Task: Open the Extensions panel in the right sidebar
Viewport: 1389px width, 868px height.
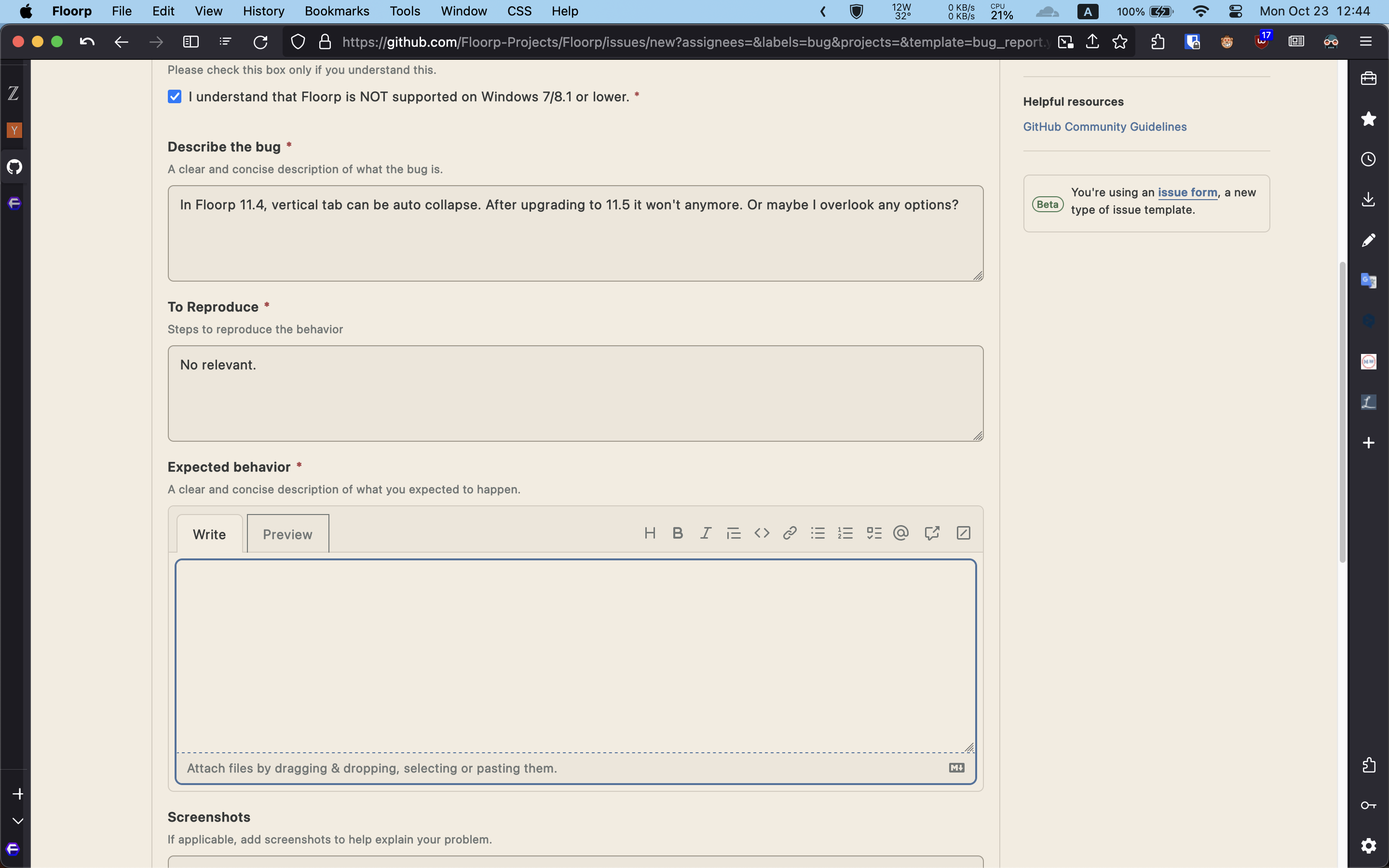Action: click(1369, 764)
